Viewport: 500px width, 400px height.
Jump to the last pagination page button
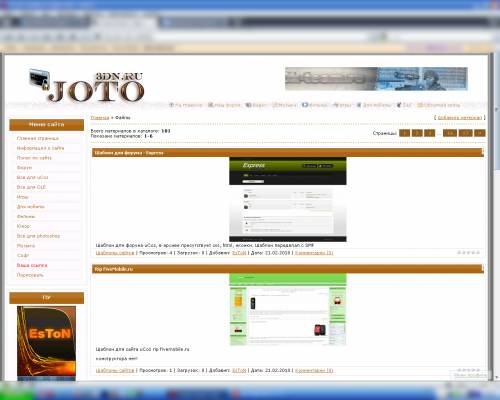point(480,133)
